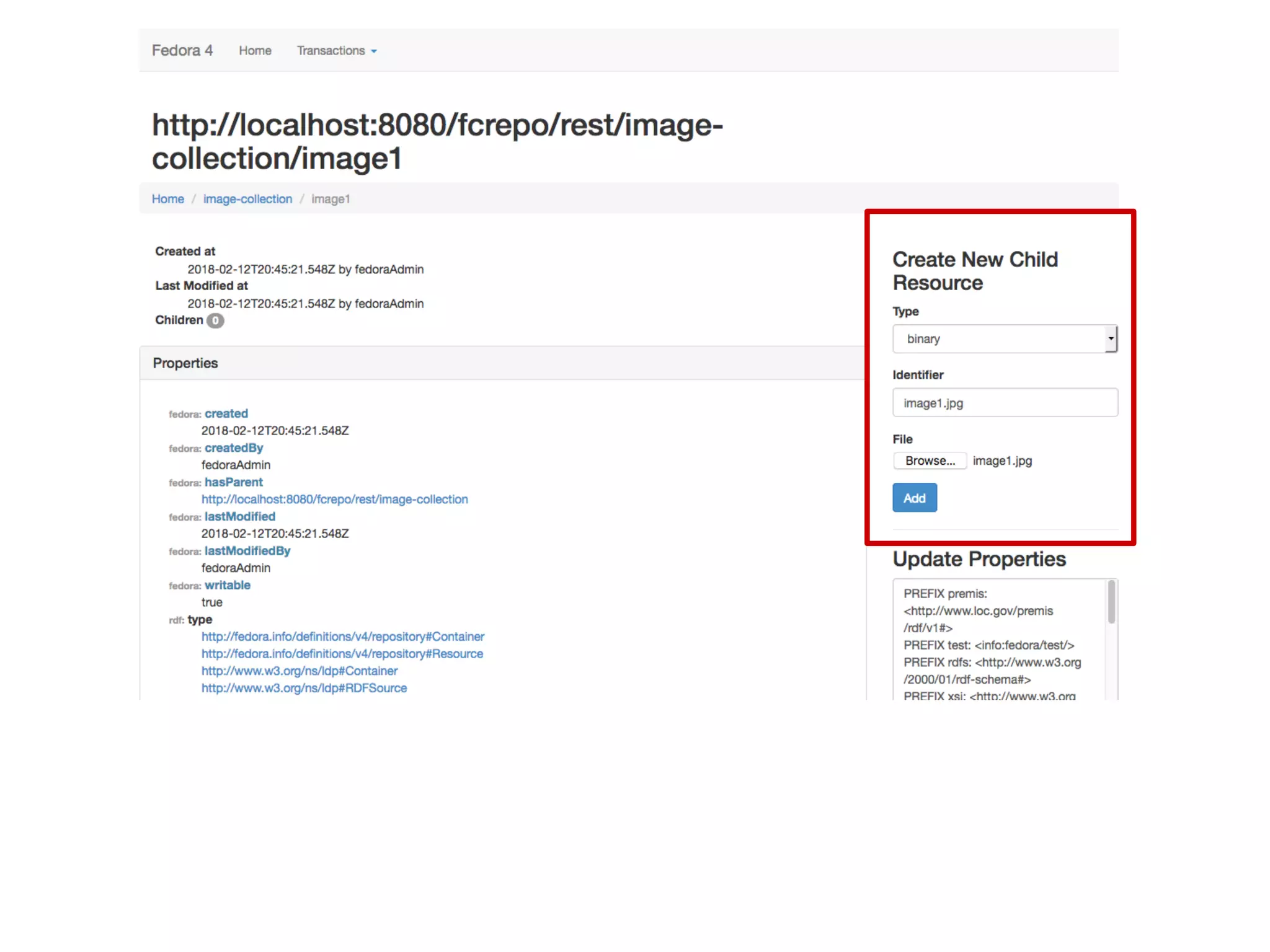Click the Fedora 4 brand link

tap(182, 50)
